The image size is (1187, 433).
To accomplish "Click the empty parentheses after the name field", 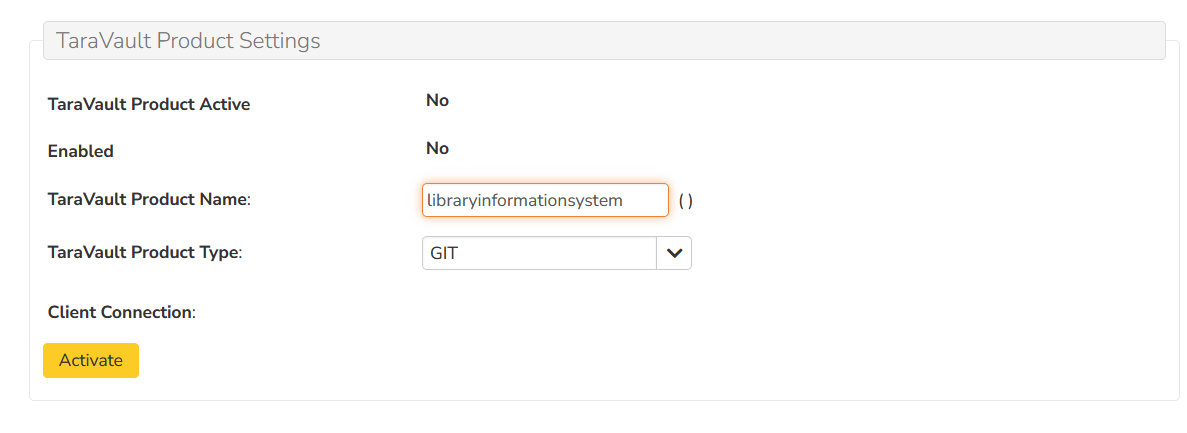I will 686,201.
